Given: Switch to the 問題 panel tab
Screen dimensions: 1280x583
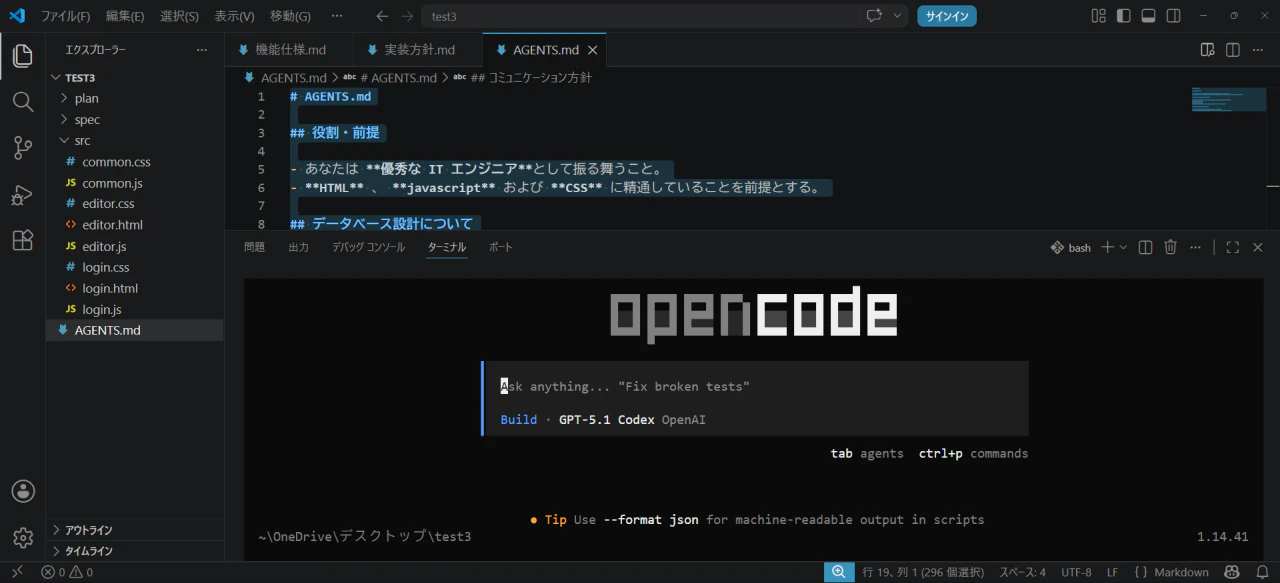Looking at the screenshot, I should tap(254, 247).
